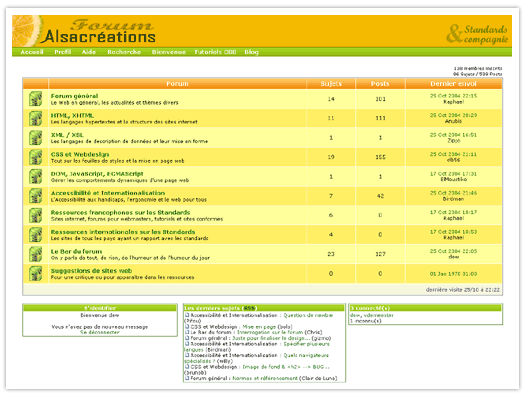Open the Question de newbie topic

(x=308, y=315)
